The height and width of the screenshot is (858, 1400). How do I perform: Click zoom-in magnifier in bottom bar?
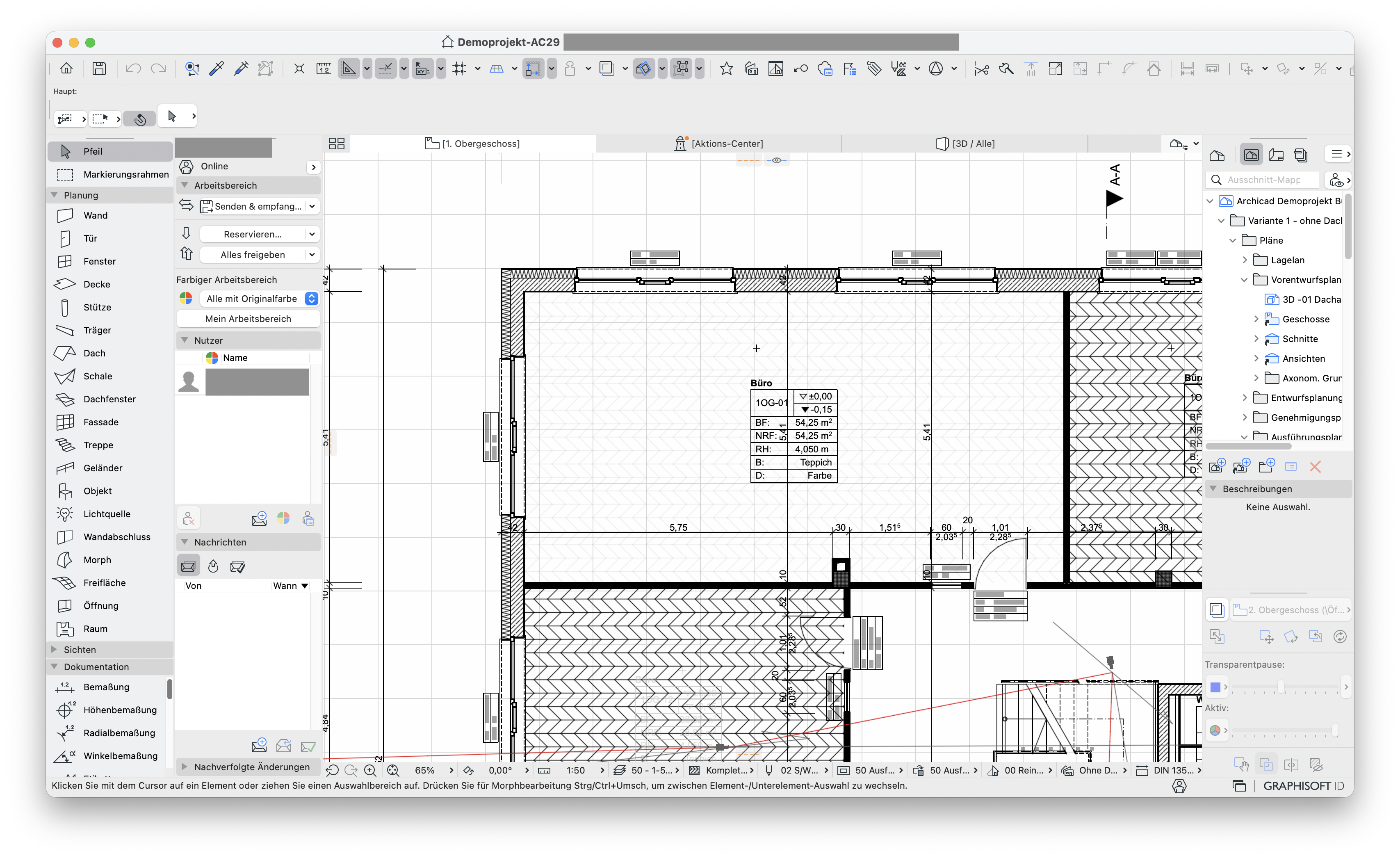point(370,771)
